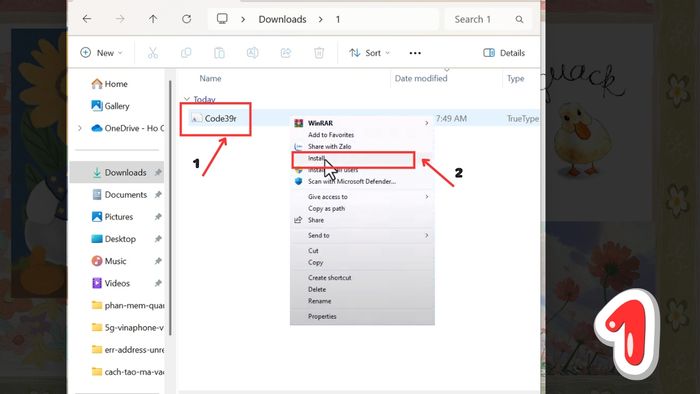Click the Downloads breadcrumb
The image size is (700, 394).
[282, 19]
